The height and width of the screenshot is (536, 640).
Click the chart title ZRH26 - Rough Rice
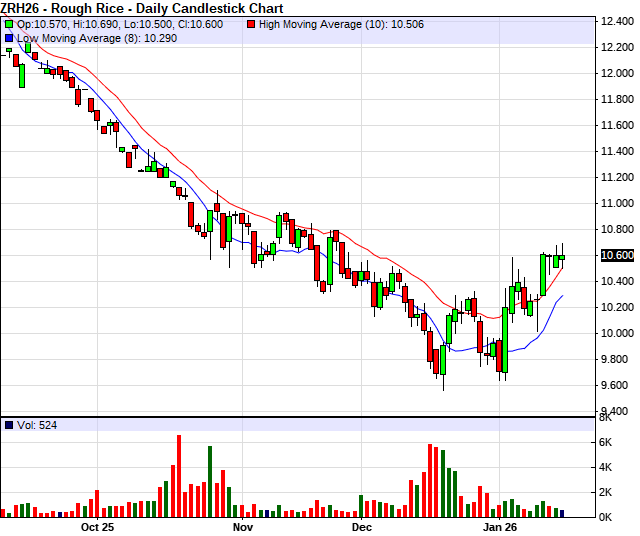click(142, 8)
